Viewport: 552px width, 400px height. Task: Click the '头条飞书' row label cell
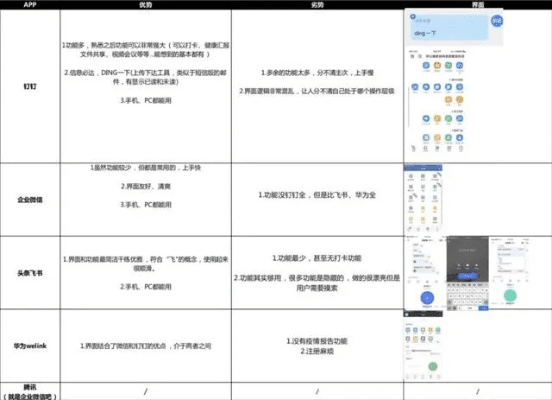(30, 273)
